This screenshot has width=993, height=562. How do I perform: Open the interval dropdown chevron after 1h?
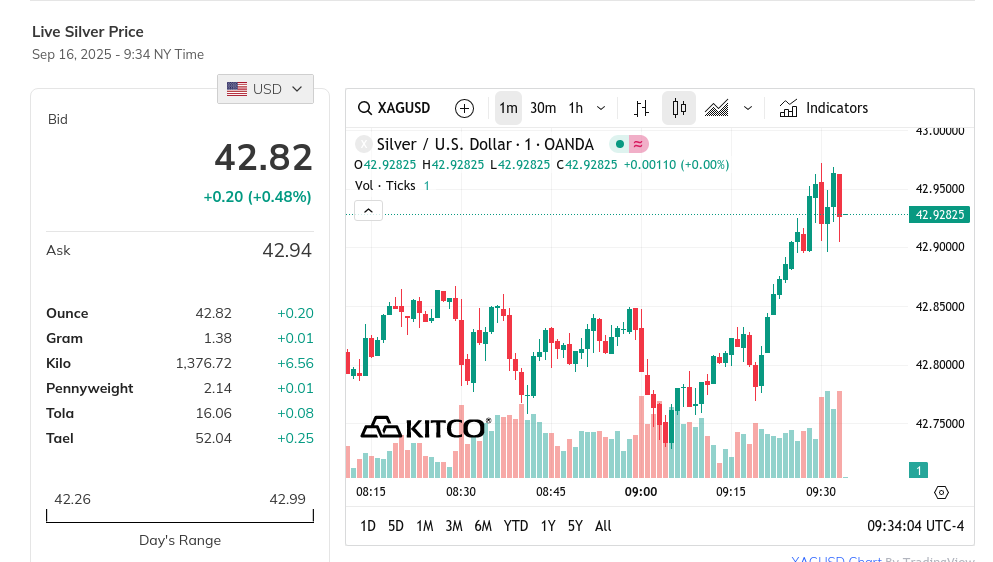click(x=601, y=108)
